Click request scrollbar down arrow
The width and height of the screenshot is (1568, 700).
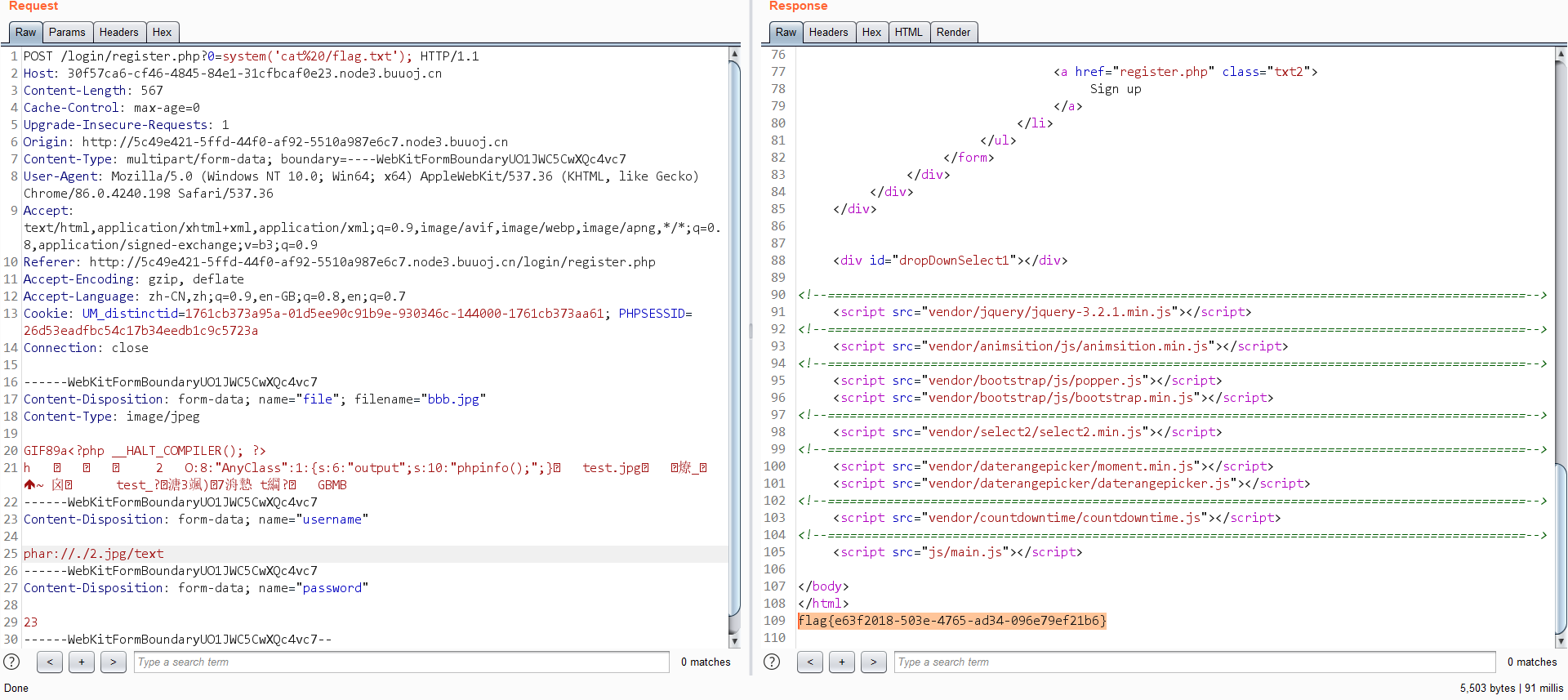tap(734, 641)
